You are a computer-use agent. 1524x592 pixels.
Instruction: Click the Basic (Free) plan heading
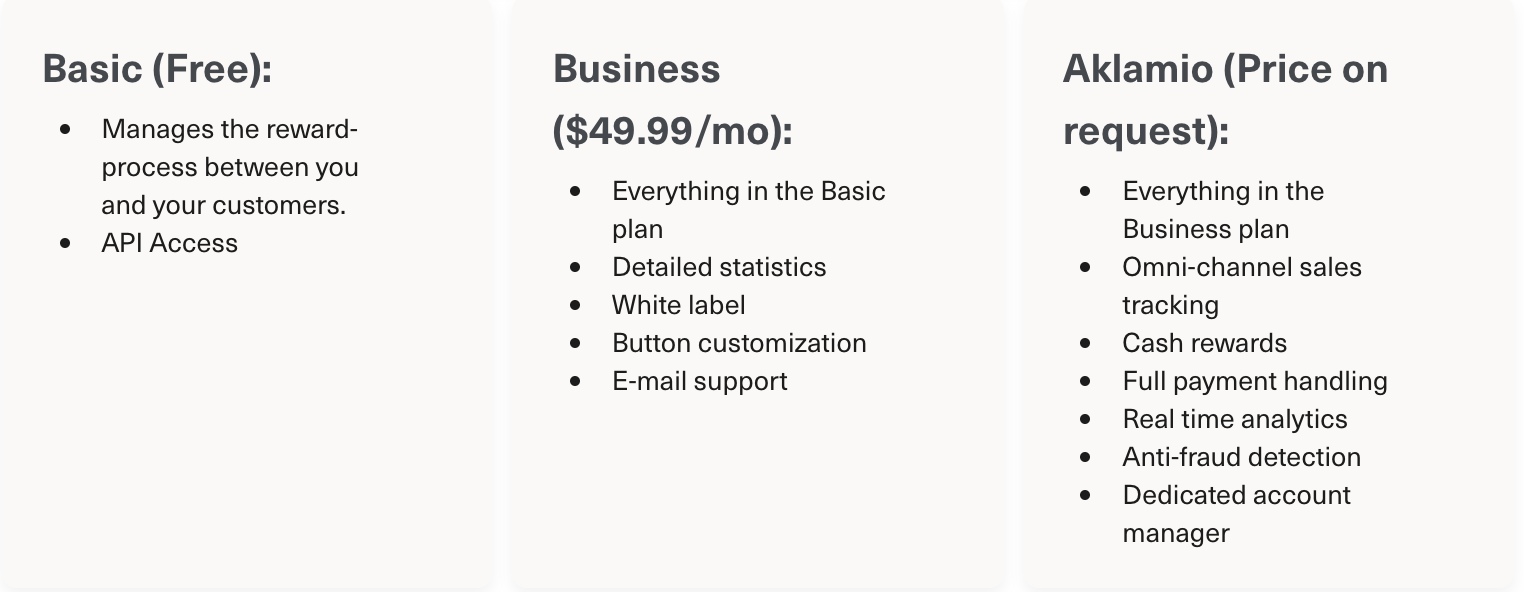tap(157, 70)
